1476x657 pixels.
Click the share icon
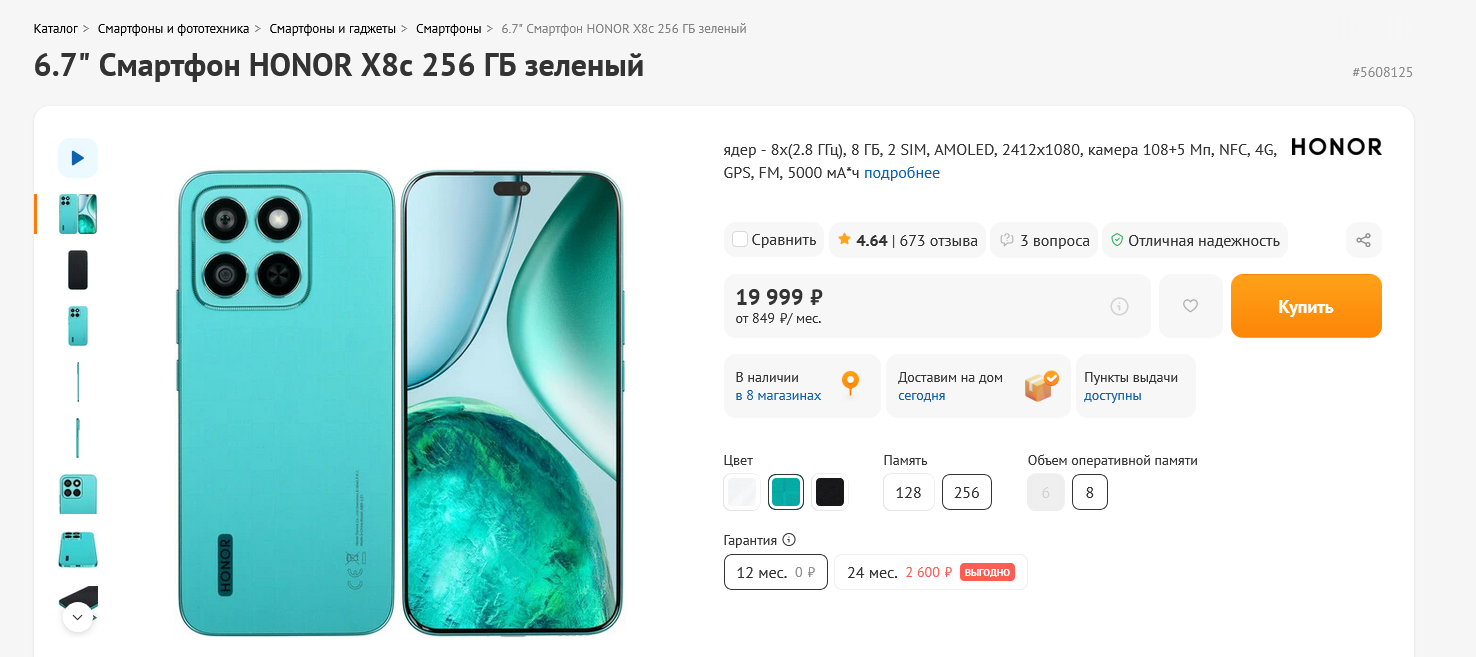pos(1363,240)
